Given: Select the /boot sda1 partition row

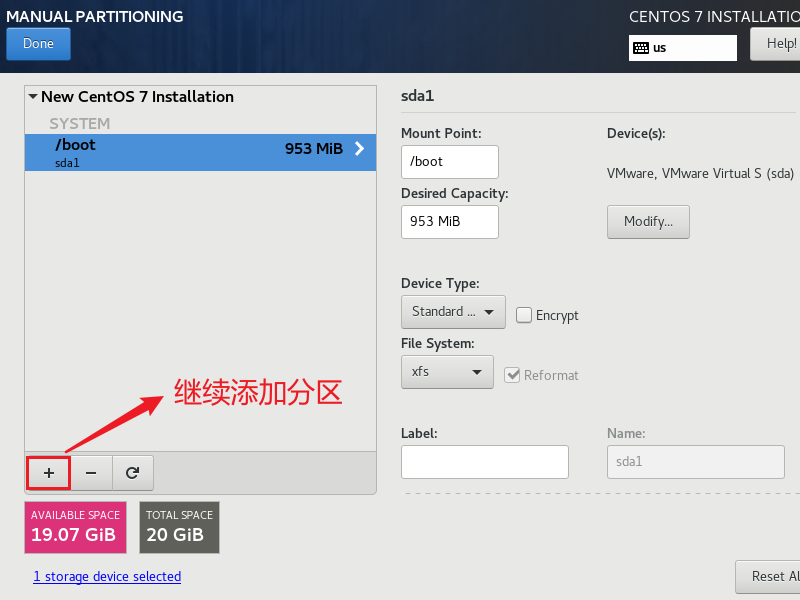Looking at the screenshot, I should pos(201,152).
